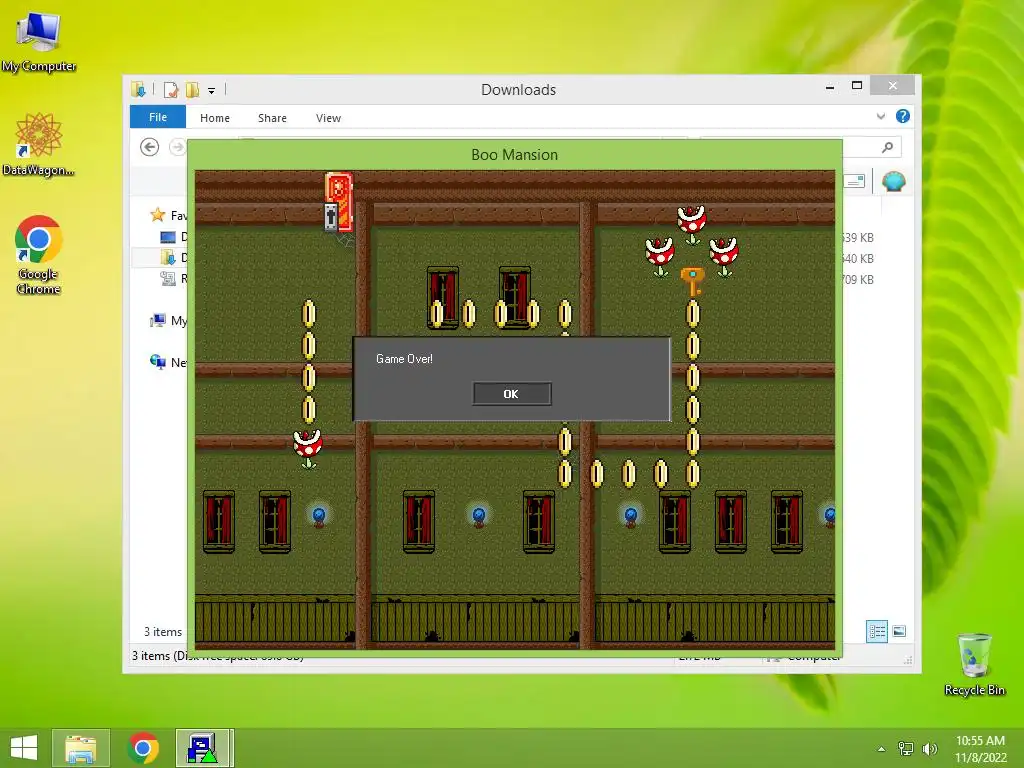The image size is (1024, 768).
Task: Open Chrome from the taskbar
Action: (143, 748)
